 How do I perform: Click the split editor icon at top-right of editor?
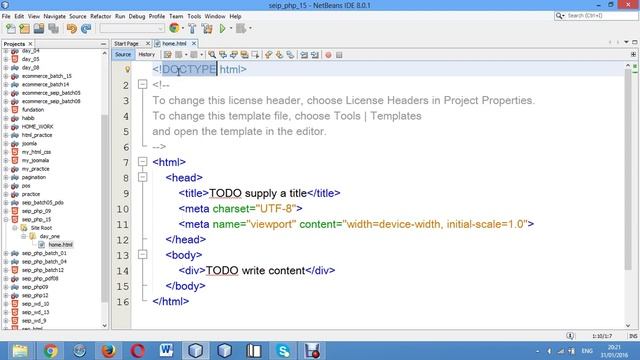tap(633, 54)
